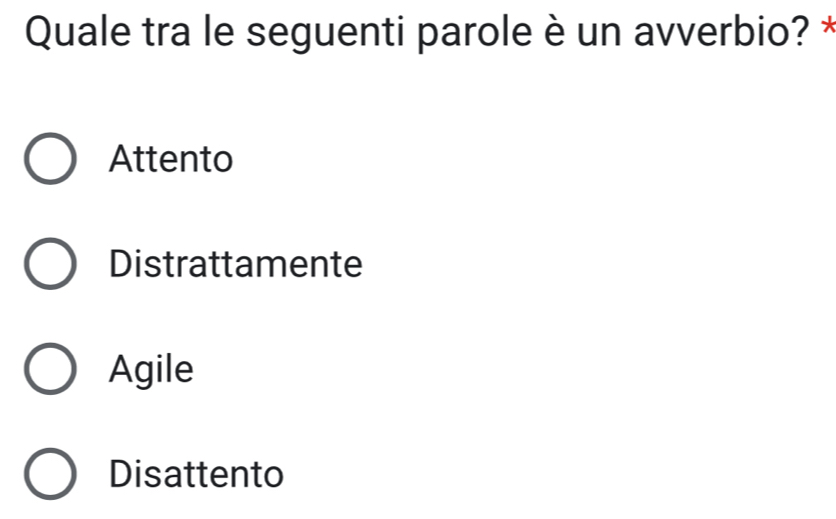This screenshot has height=519, width=836.
Task: Tick the circle beside Disattento
Action: tap(49, 474)
